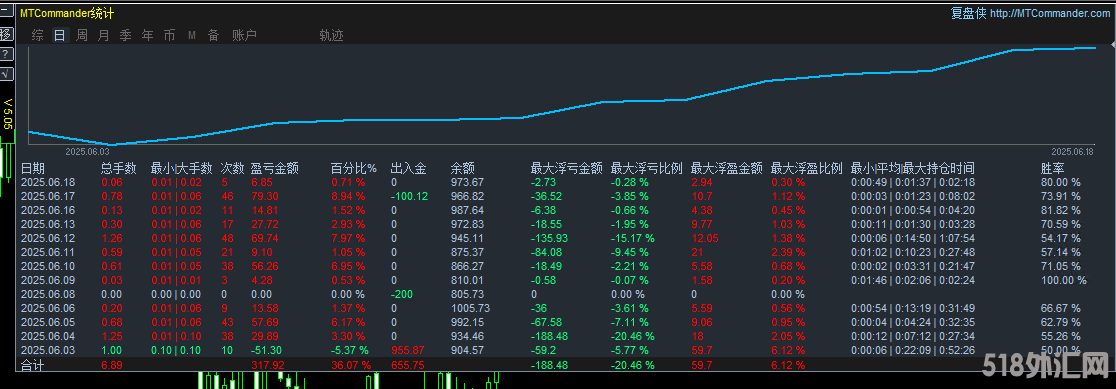The image size is (1116, 389).
Task: Click the 最小|平均|最大持仓时间 column header
Action: click(912, 169)
